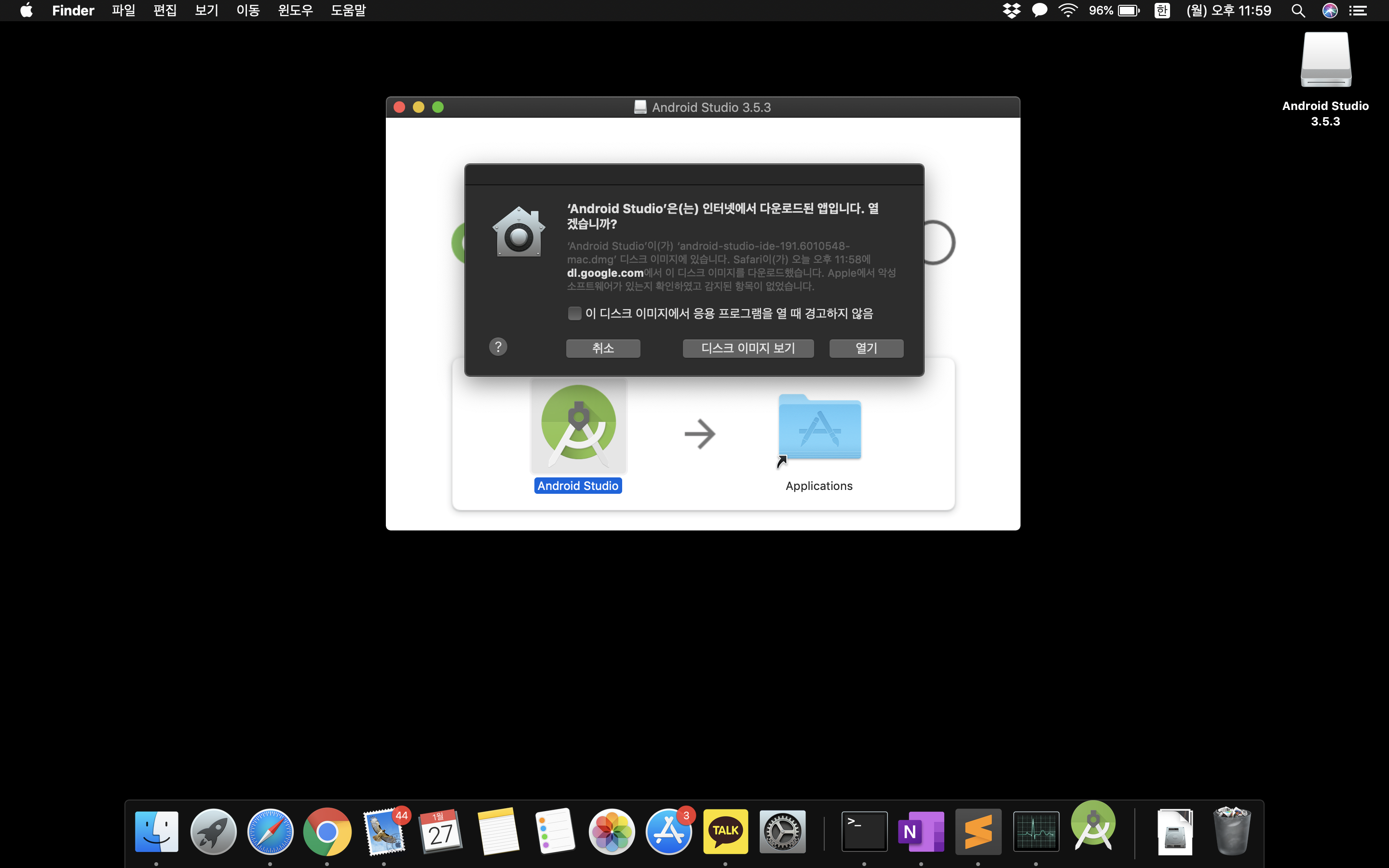Screen dimensions: 1389x868
Task: Open the Dropbox menu bar dropdown
Action: [x=1011, y=10]
